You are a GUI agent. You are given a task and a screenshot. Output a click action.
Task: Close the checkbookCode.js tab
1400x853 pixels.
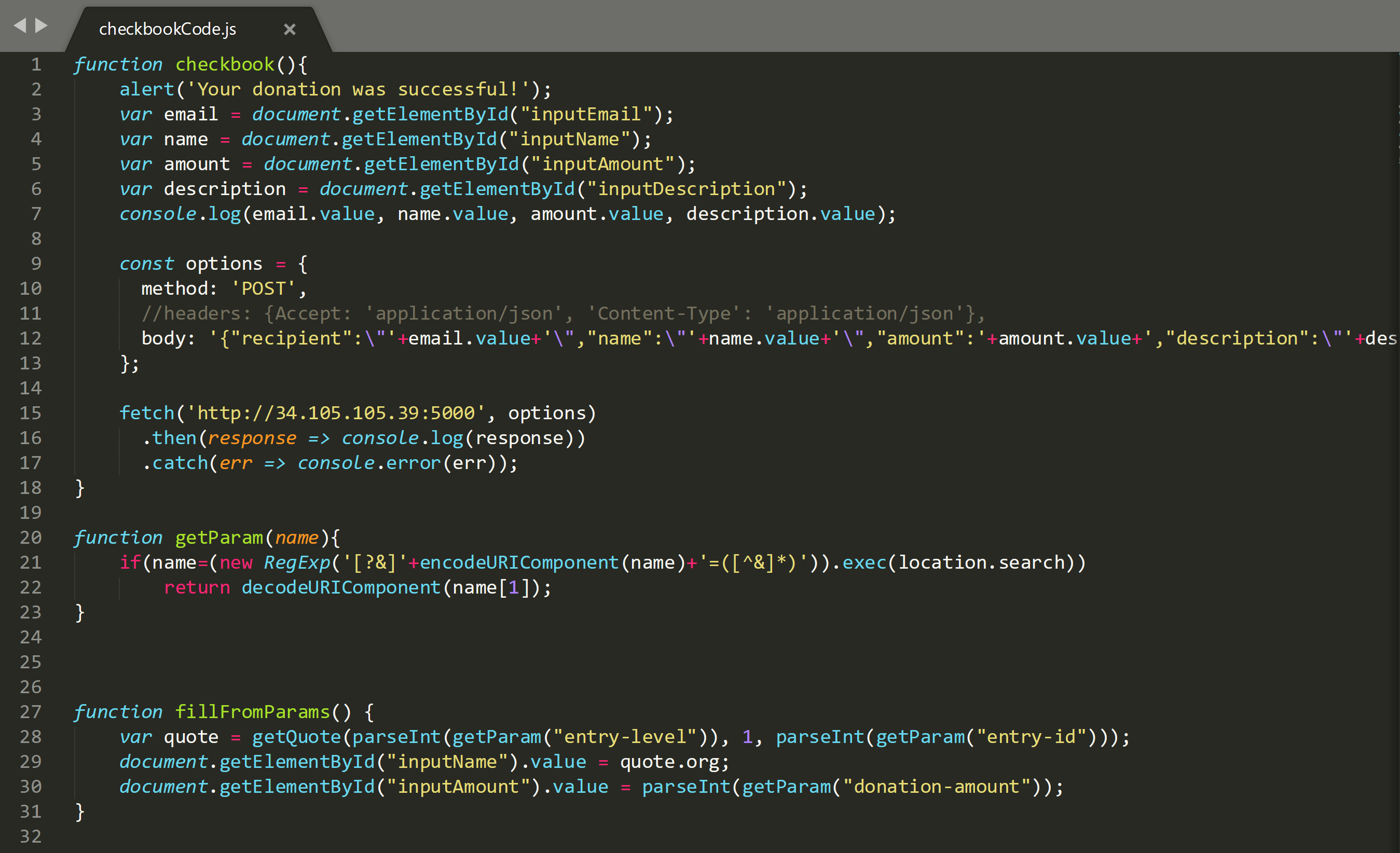pos(290,30)
